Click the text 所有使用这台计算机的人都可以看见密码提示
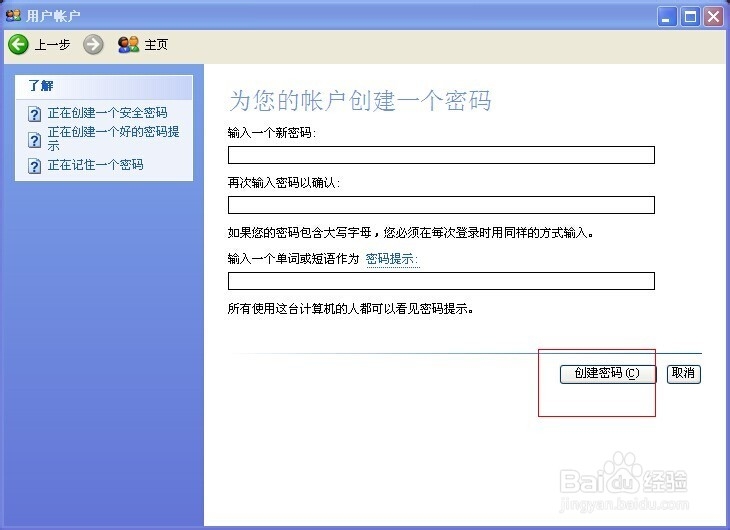Screen dimensions: 730x530 (350, 308)
